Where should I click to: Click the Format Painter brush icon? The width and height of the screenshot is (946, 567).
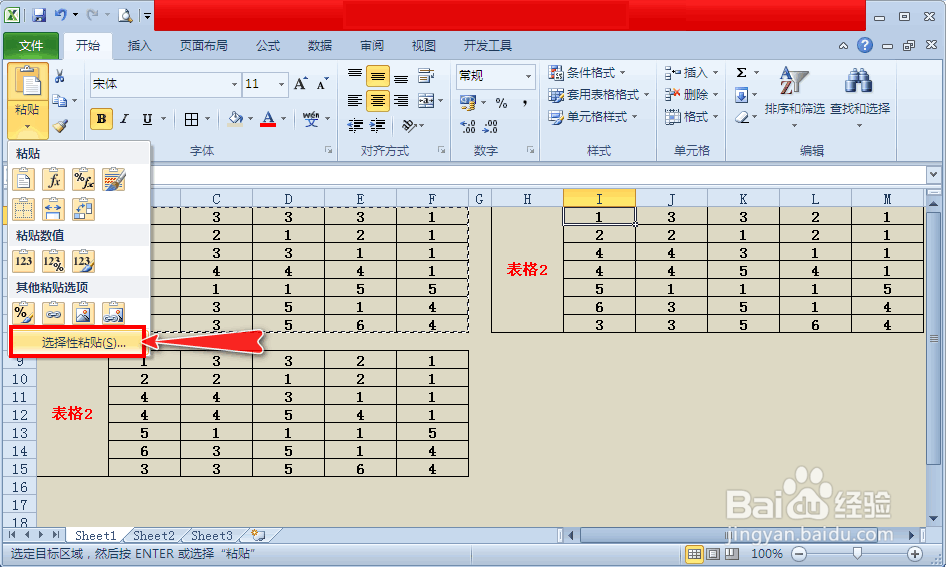point(60,125)
